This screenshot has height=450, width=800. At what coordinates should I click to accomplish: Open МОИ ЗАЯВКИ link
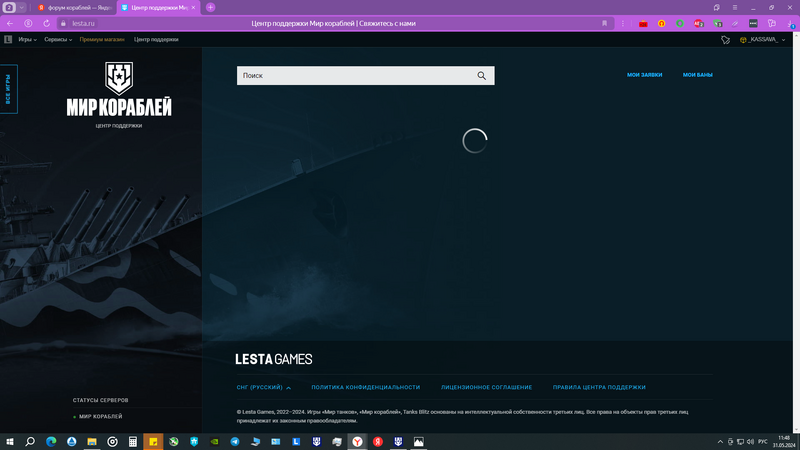tap(644, 75)
